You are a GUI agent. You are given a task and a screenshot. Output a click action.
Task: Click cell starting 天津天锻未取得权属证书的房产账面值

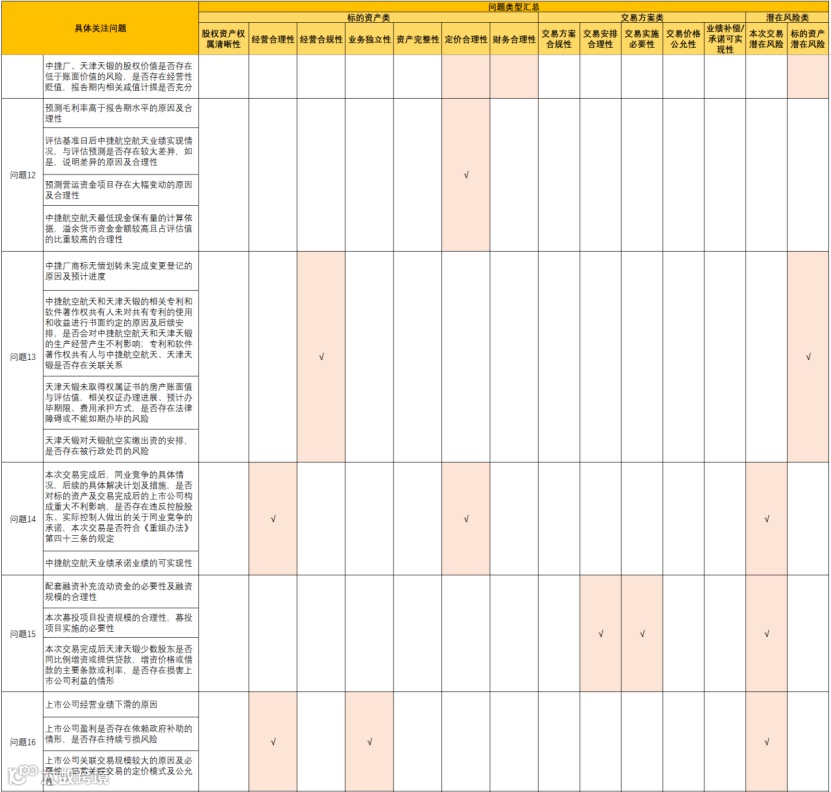coord(121,402)
